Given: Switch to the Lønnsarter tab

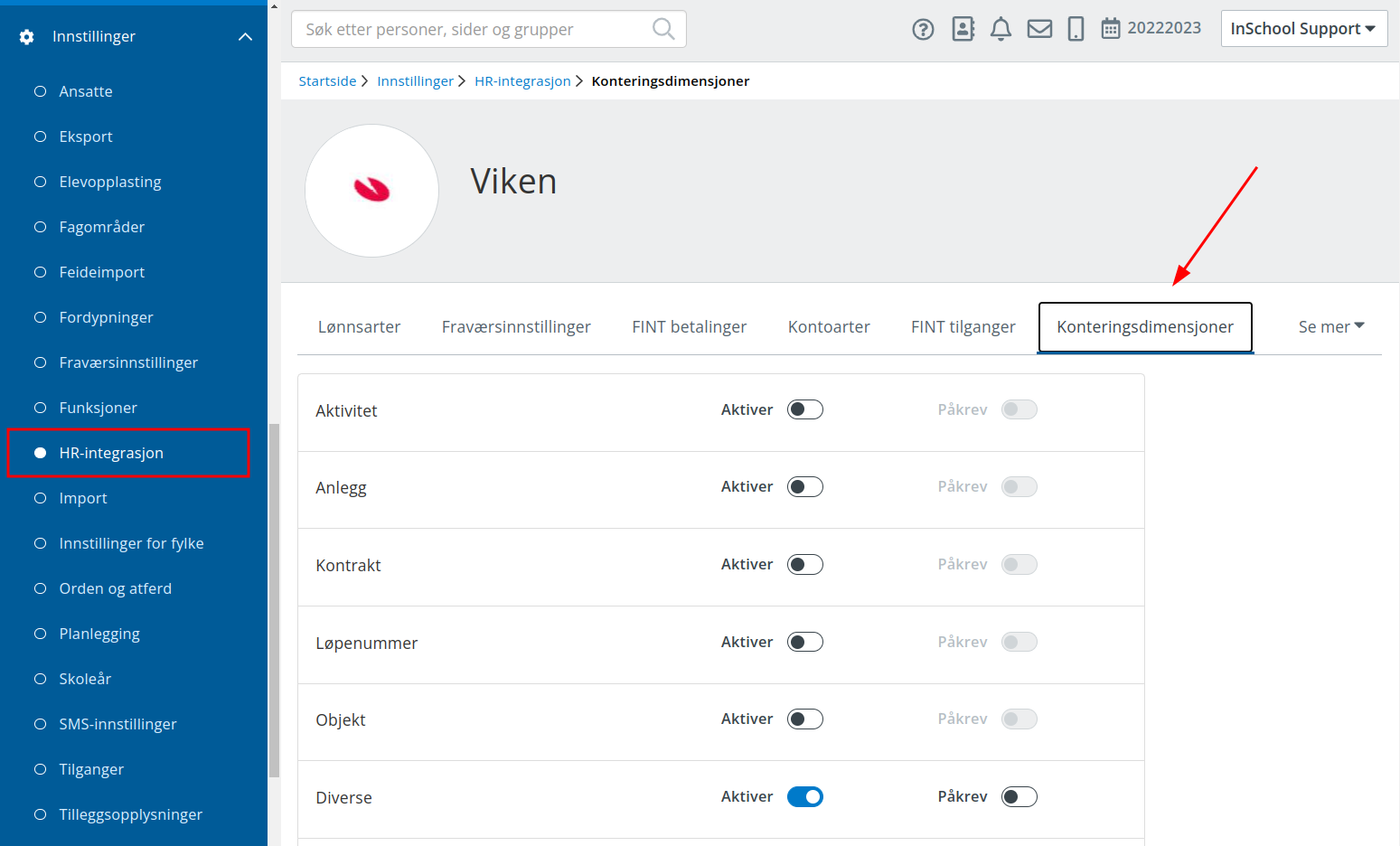Looking at the screenshot, I should [359, 327].
